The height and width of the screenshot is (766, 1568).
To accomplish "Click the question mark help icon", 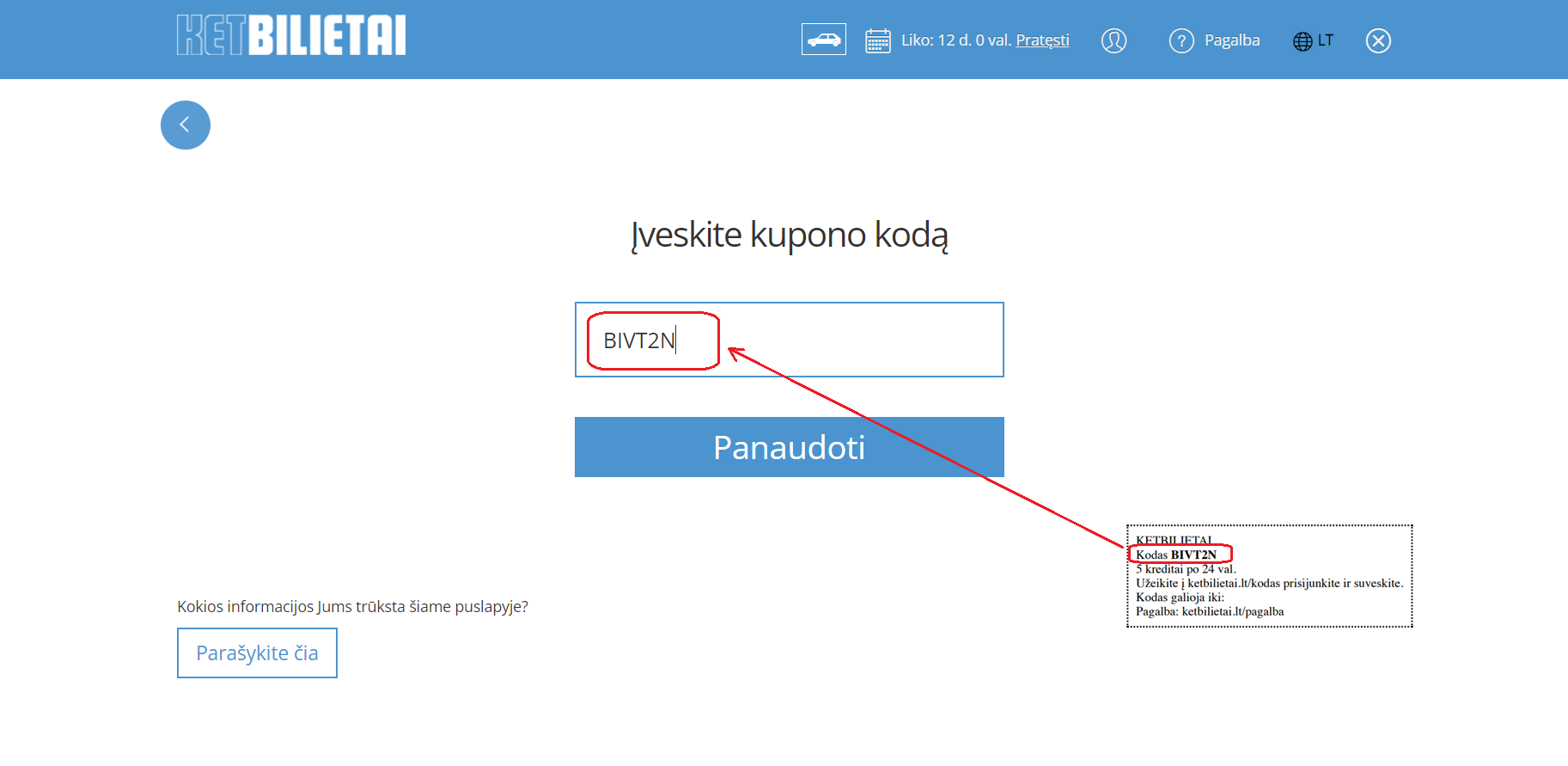I will pos(1181,40).
